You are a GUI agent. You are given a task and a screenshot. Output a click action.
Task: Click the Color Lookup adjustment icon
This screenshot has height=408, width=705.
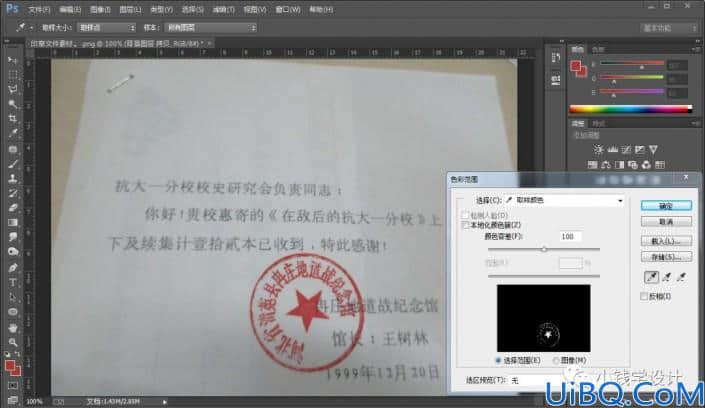[x=660, y=165]
